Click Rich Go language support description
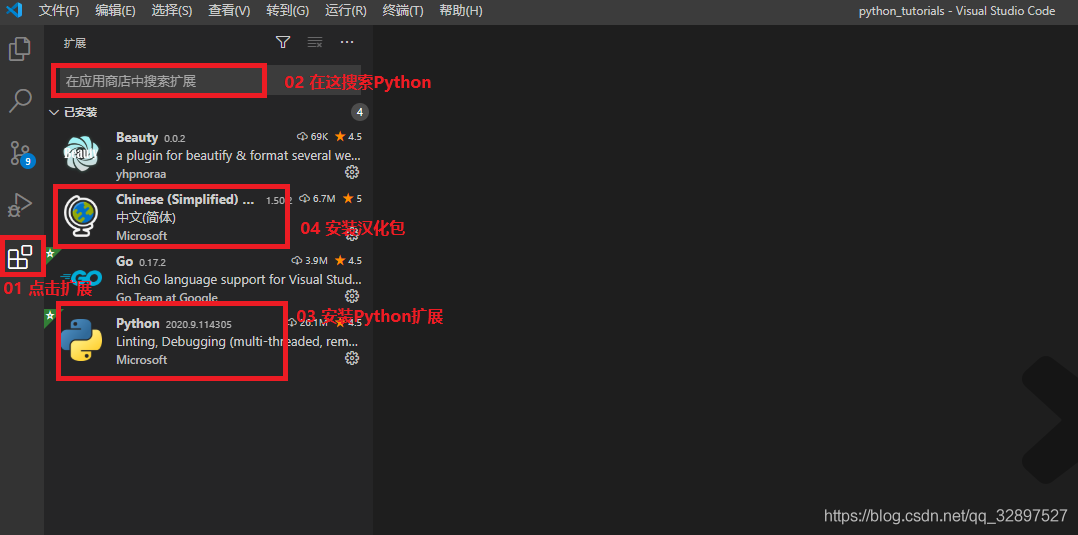Viewport: 1078px width, 535px height. [239, 280]
